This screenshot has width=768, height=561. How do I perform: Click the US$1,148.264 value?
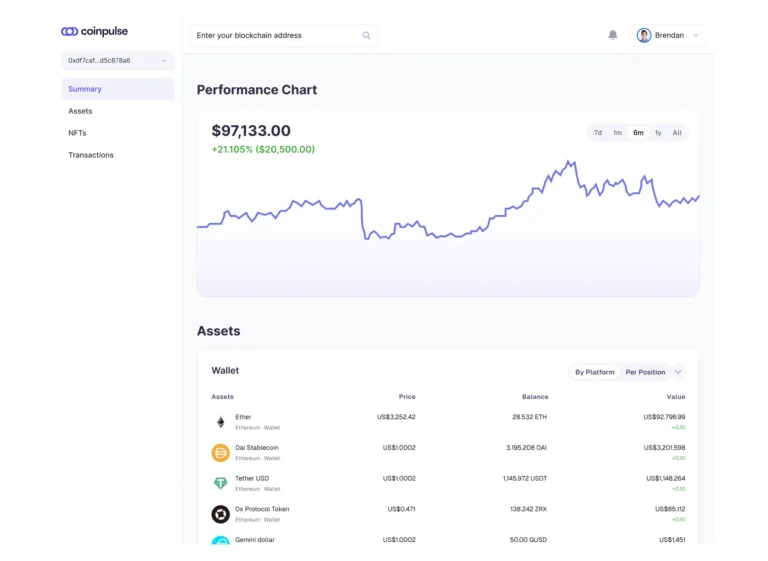click(x=666, y=479)
